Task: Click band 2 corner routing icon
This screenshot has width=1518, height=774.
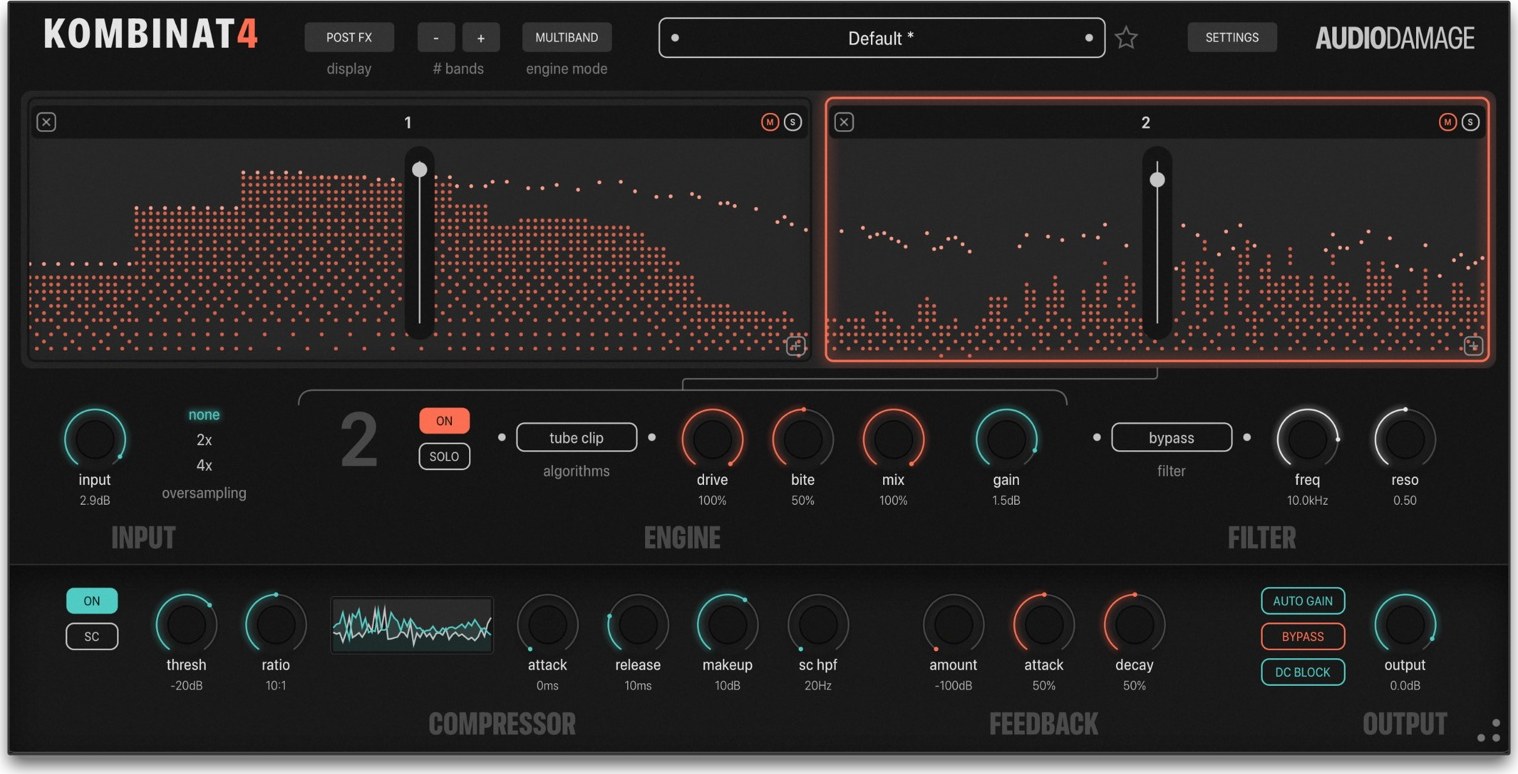Action: pyautogui.click(x=1473, y=346)
